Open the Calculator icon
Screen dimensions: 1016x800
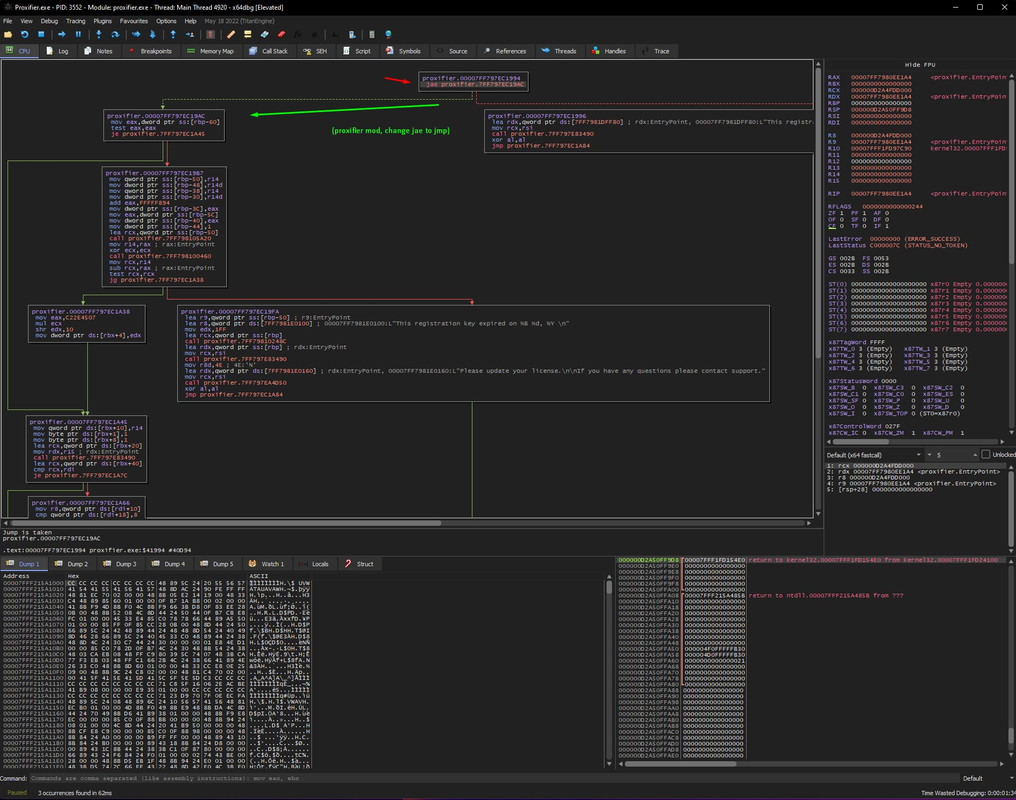click(x=372, y=34)
